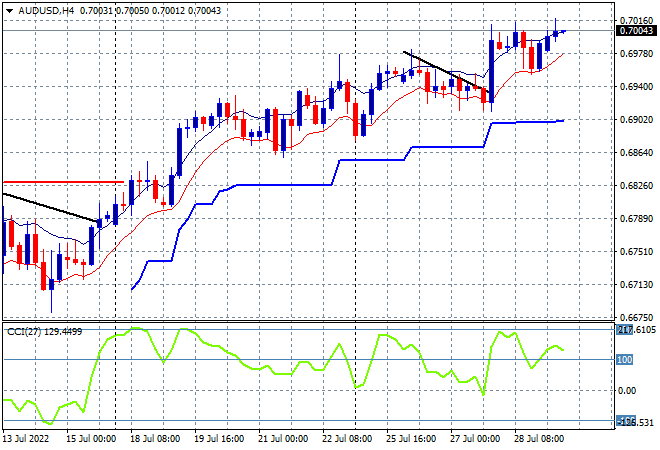Select price scale level 0.66750
This screenshot has height=450, width=660.
pyautogui.click(x=636, y=317)
